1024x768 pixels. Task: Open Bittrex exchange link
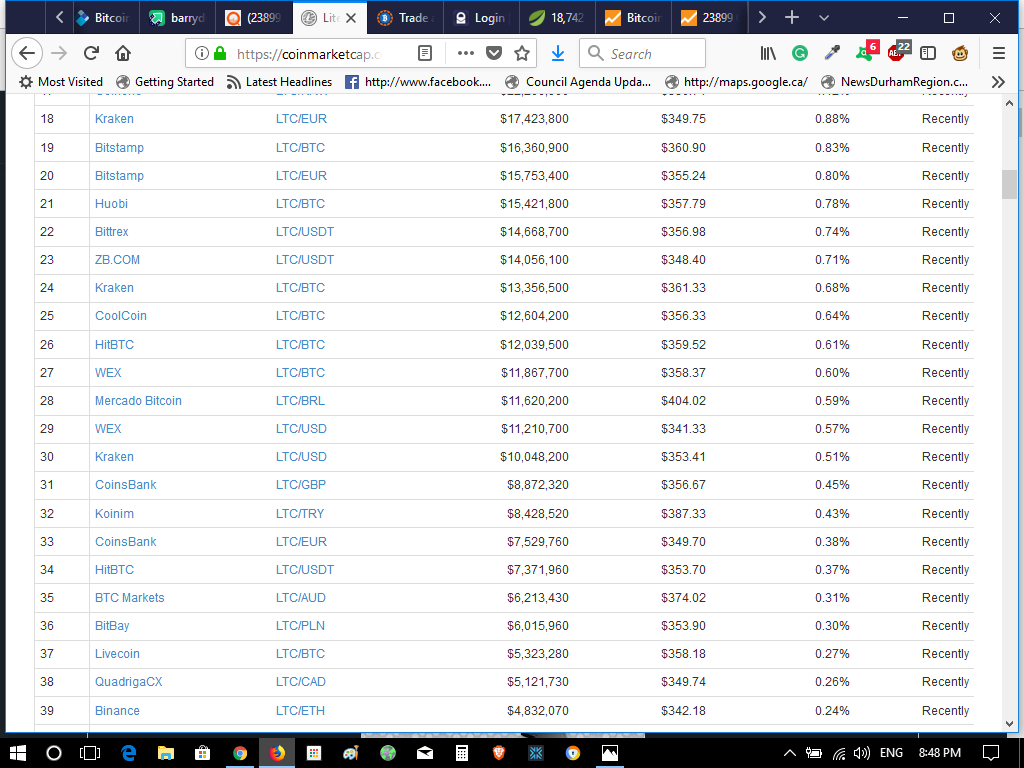(x=112, y=232)
